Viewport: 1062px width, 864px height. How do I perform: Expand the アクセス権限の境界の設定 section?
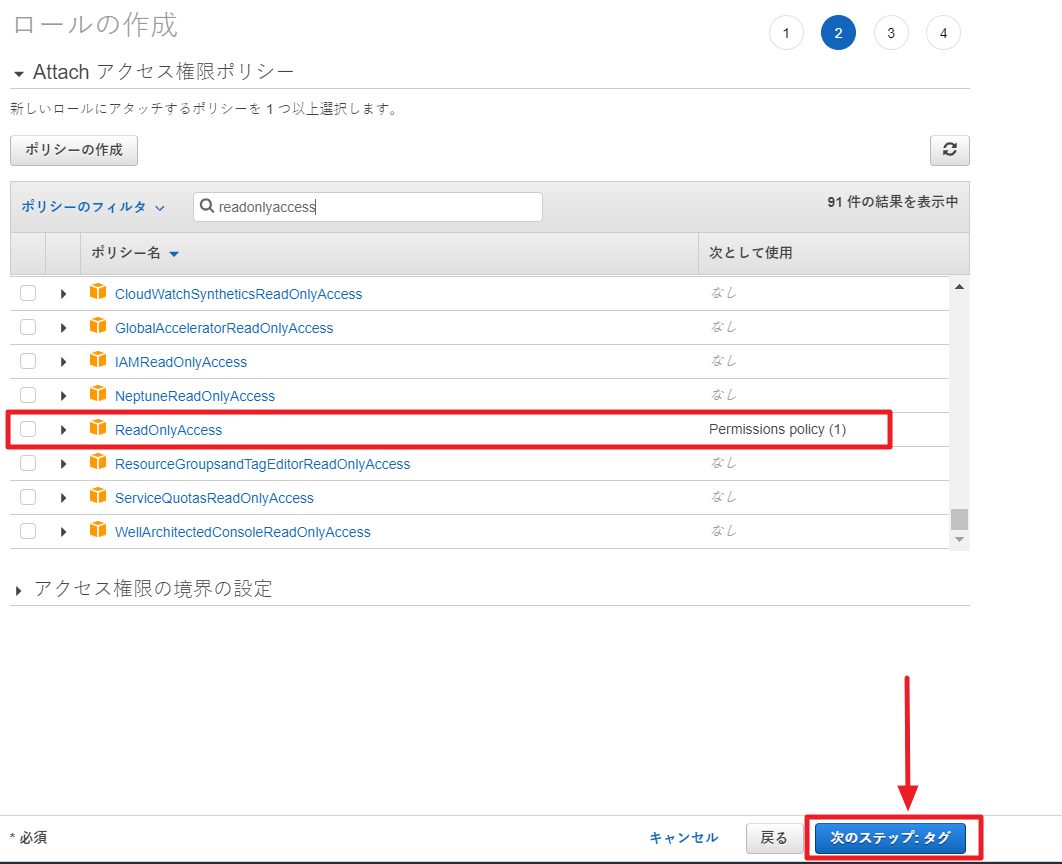coord(19,591)
